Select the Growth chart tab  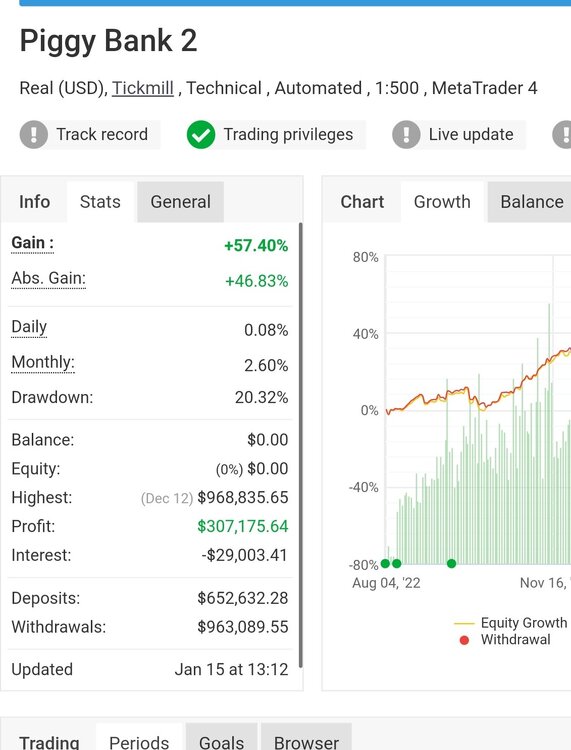[442, 202]
